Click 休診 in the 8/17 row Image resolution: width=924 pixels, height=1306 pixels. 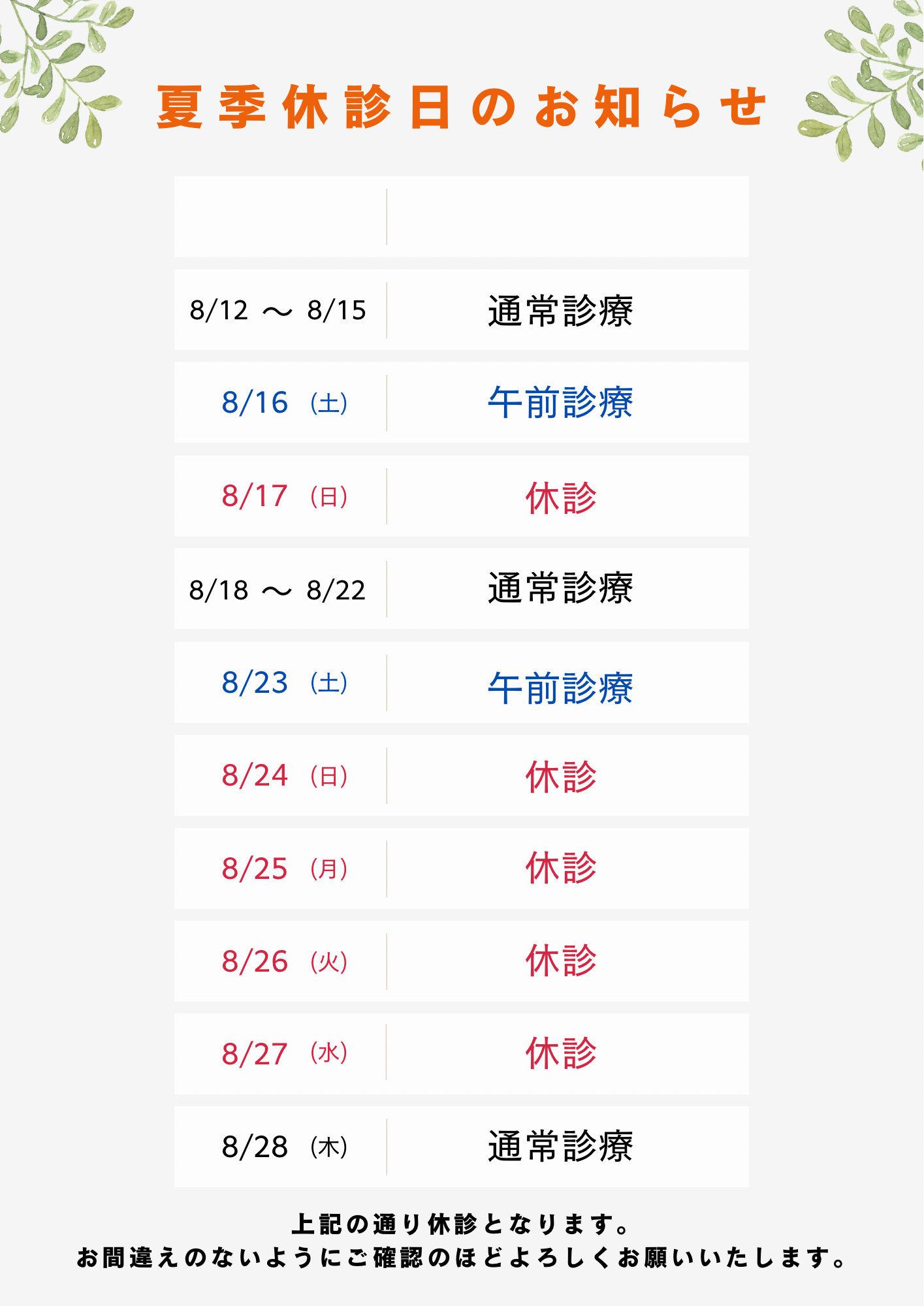pos(561,498)
